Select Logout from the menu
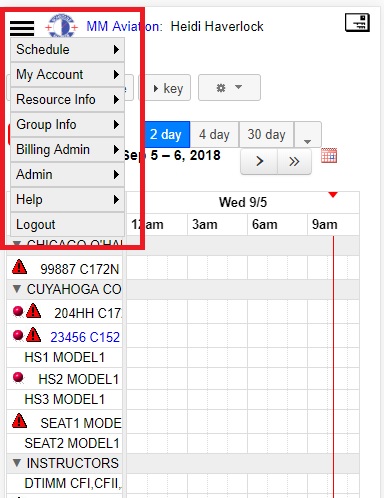 tap(67, 224)
